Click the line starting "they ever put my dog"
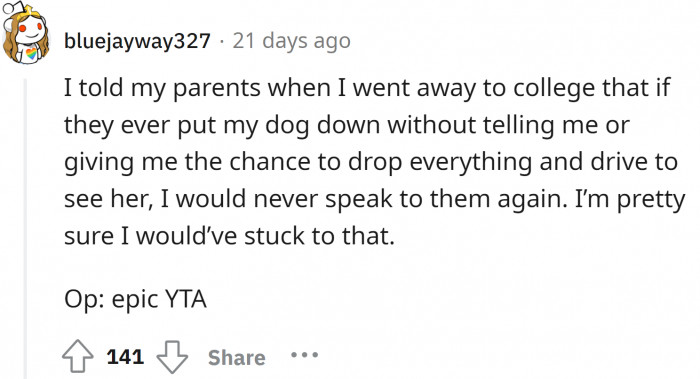 pos(347,125)
